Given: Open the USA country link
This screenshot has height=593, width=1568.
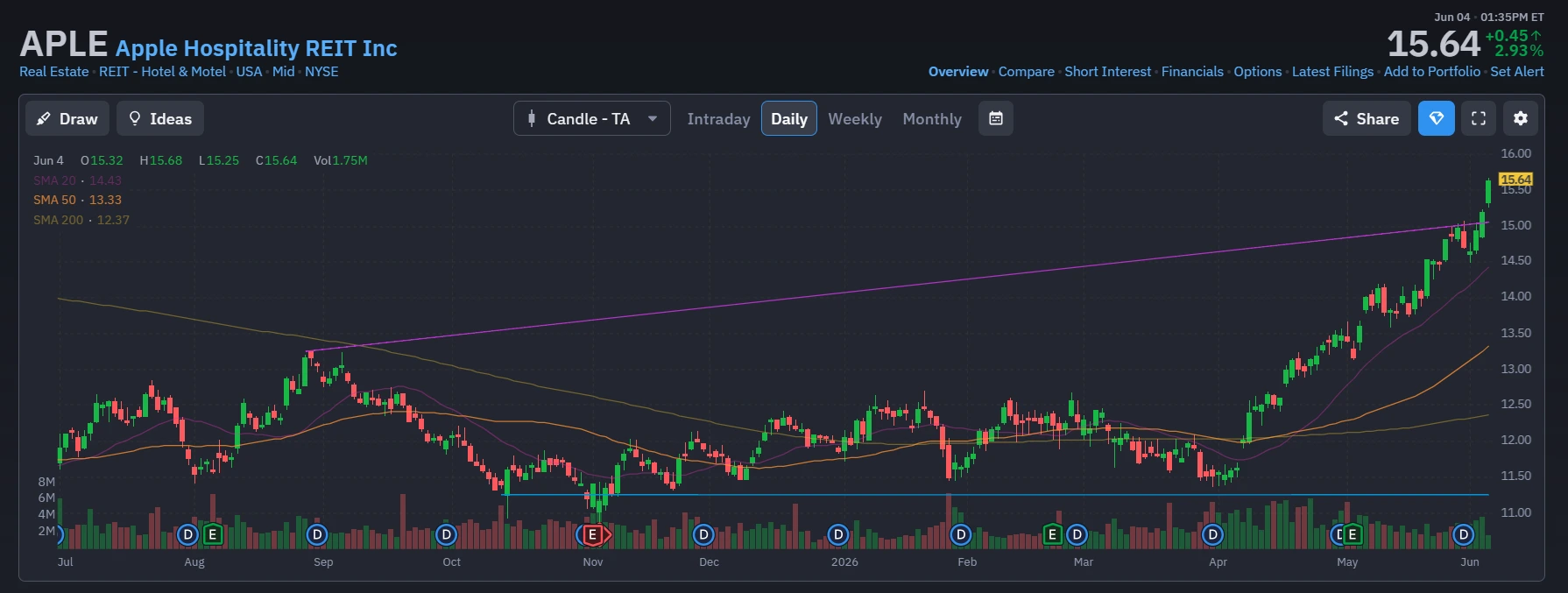Looking at the screenshot, I should click(x=249, y=72).
